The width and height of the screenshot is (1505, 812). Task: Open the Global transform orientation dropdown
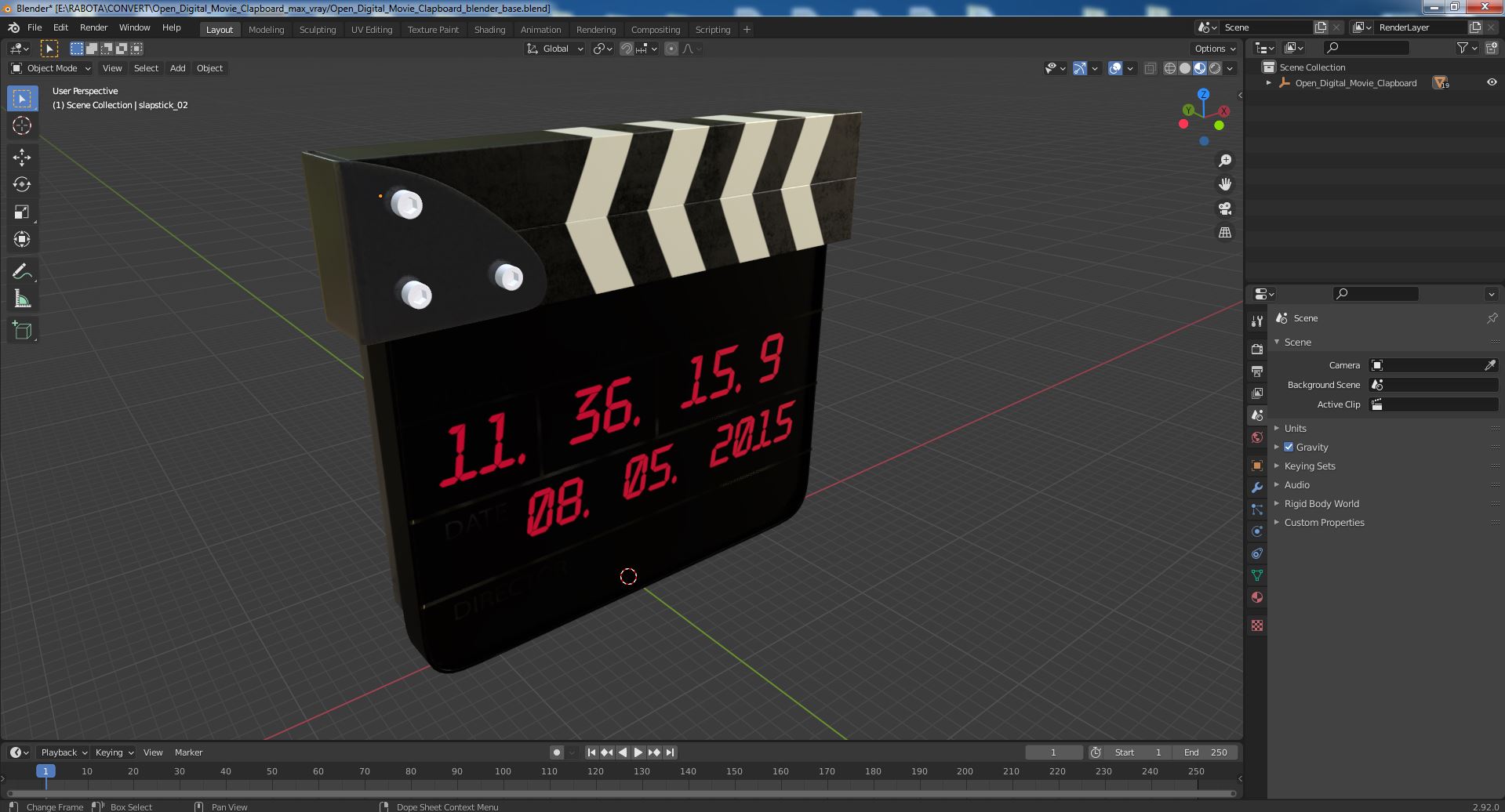tap(555, 49)
